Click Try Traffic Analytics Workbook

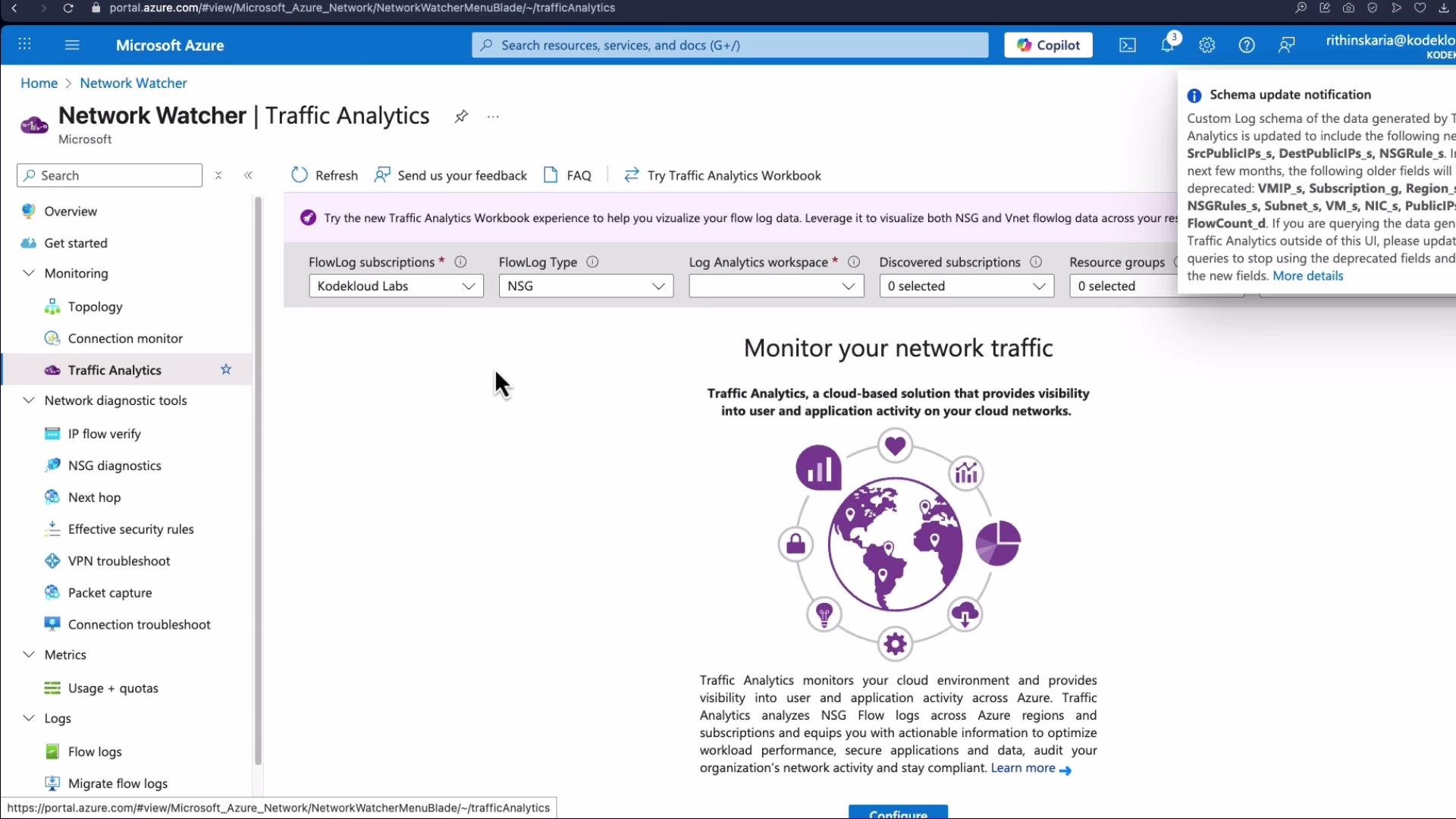click(723, 175)
